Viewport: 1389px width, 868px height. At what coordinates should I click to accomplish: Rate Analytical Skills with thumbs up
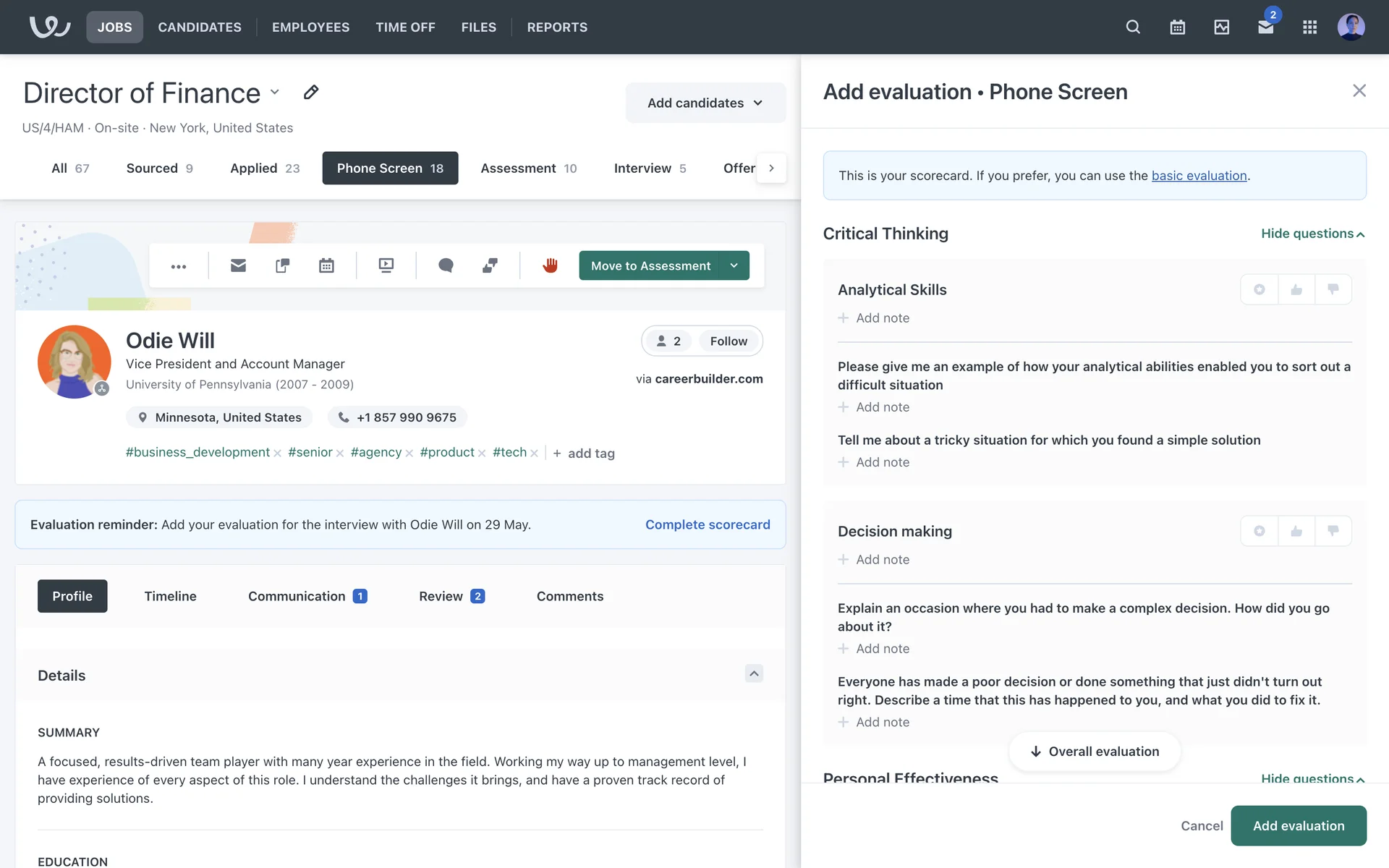click(1296, 289)
